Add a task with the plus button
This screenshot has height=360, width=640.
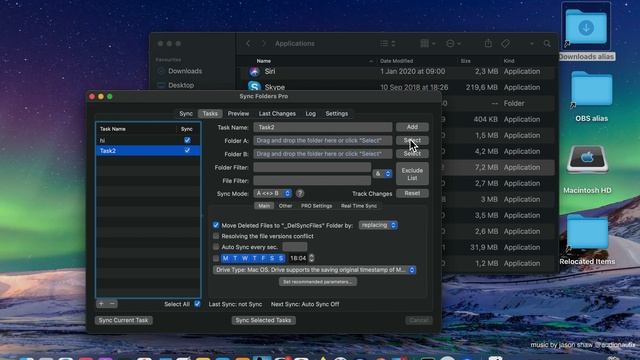101,304
